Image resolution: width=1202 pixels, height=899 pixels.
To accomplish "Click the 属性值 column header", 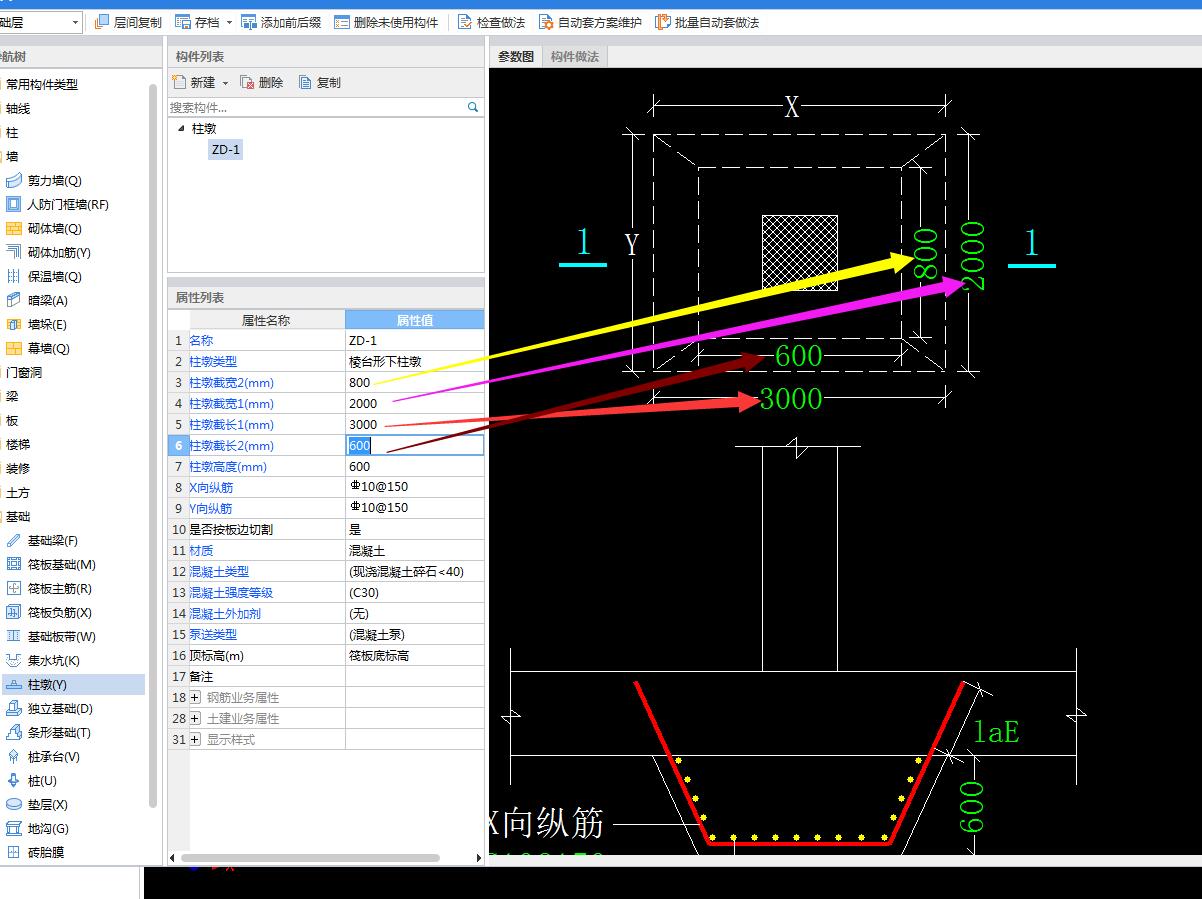I will [x=414, y=320].
